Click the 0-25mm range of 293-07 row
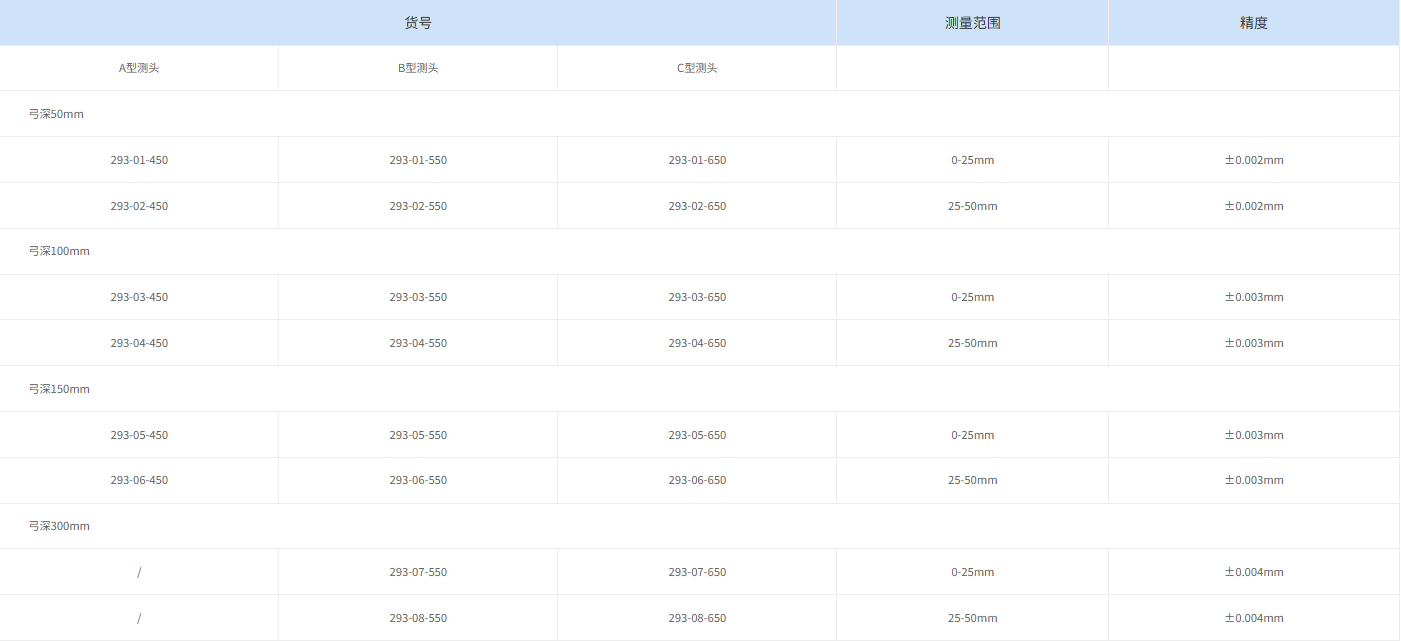This screenshot has width=1401, height=641. click(971, 571)
